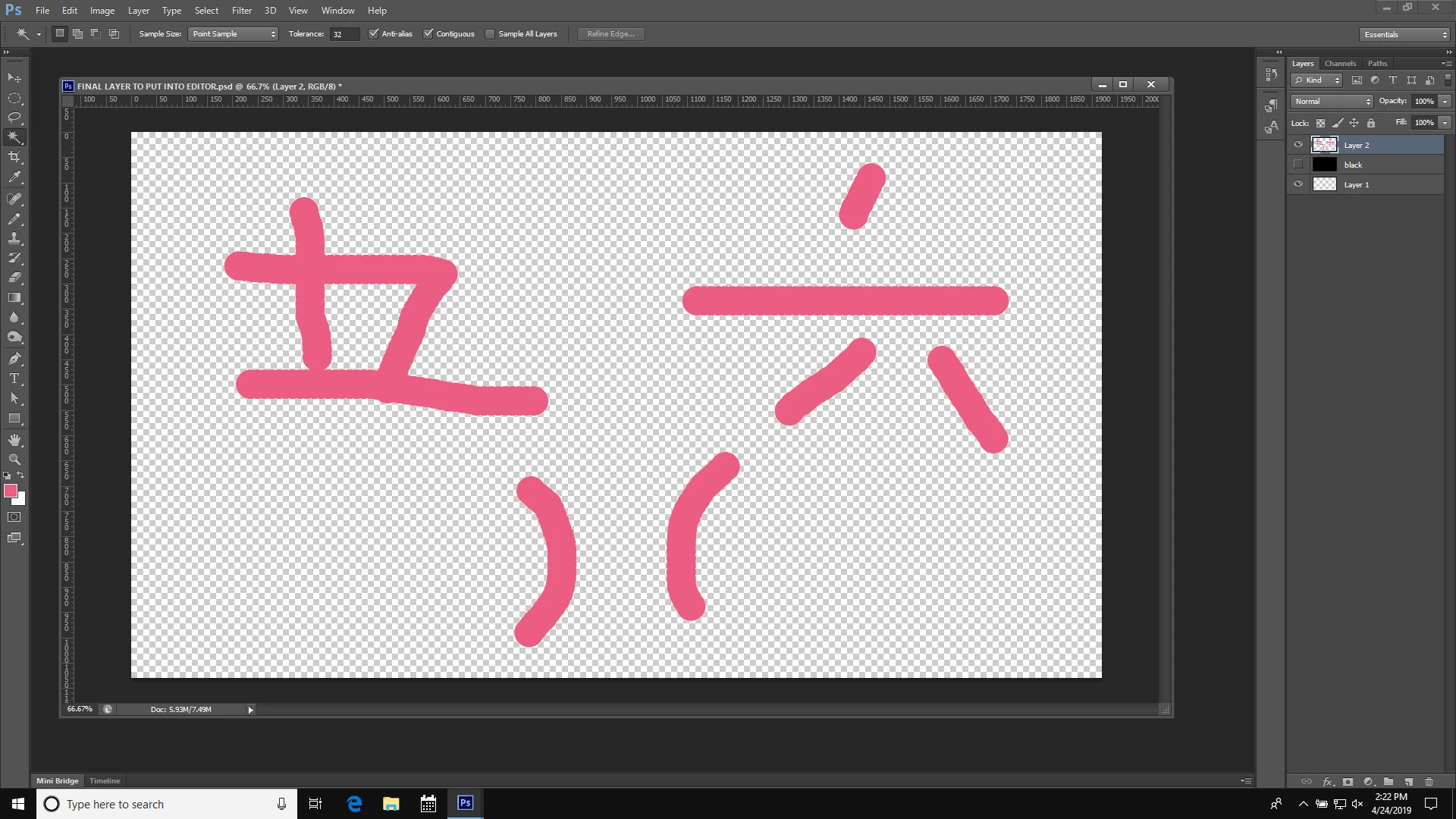Open the Filter menu
Viewport: 1456px width, 819px height.
241,11
